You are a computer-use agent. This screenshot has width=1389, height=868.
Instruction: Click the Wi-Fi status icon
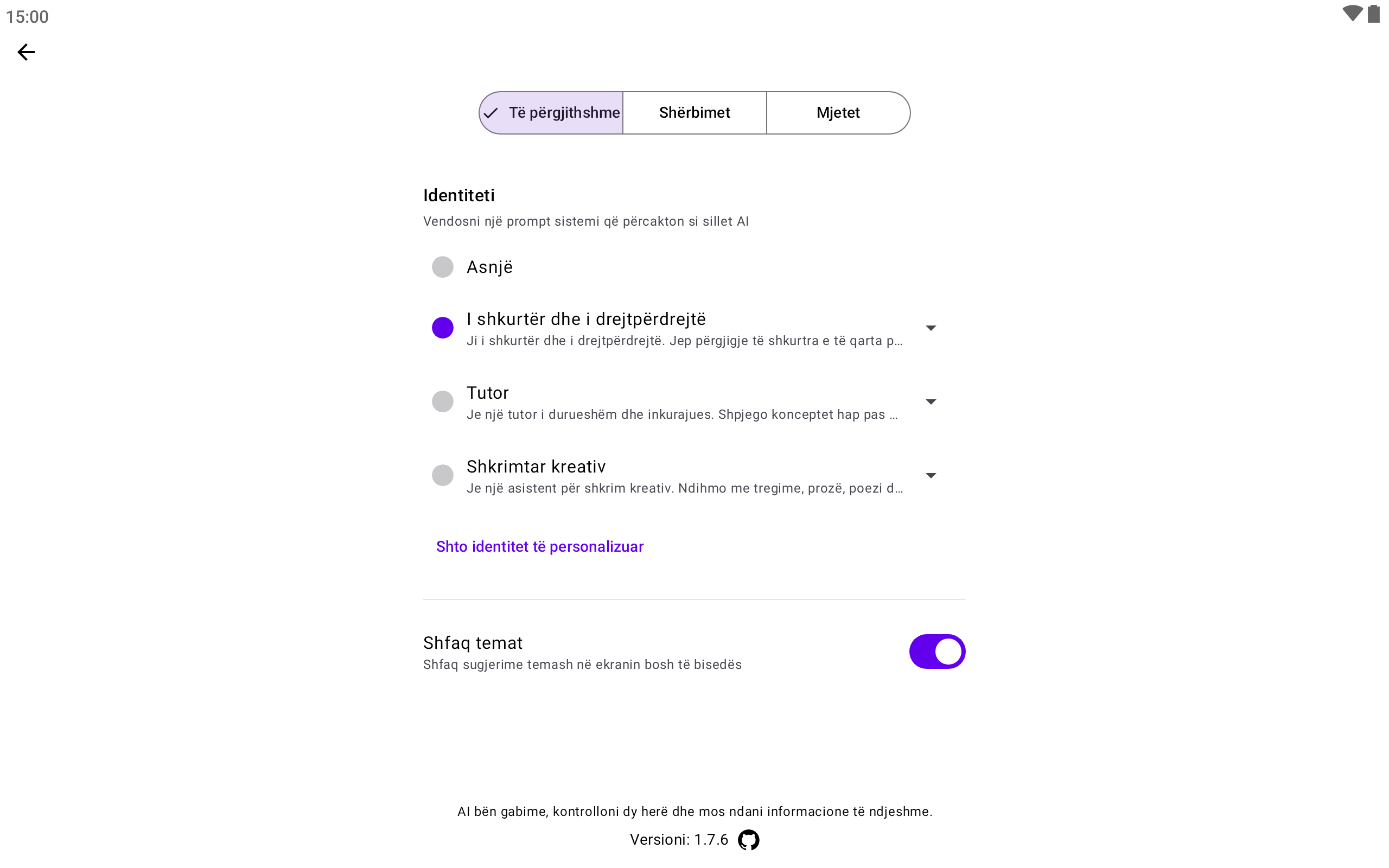click(1352, 14)
